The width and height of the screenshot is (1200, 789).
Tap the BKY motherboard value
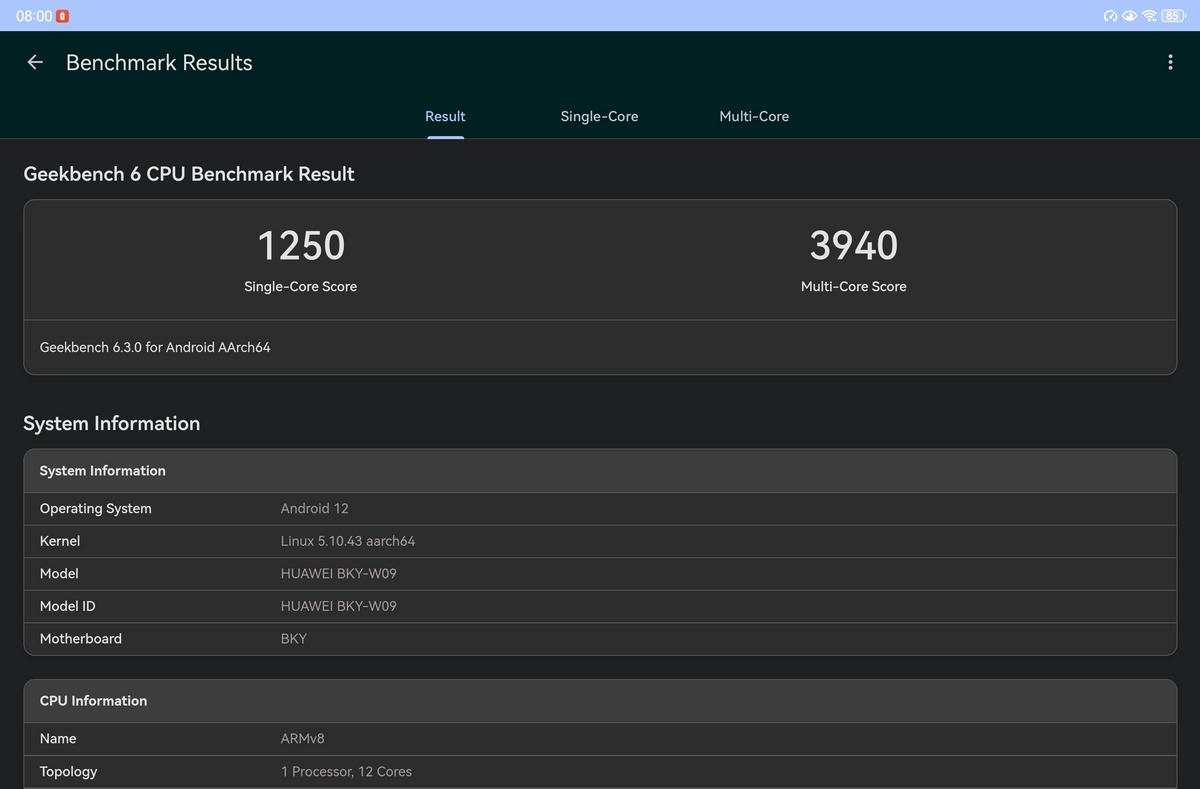294,638
